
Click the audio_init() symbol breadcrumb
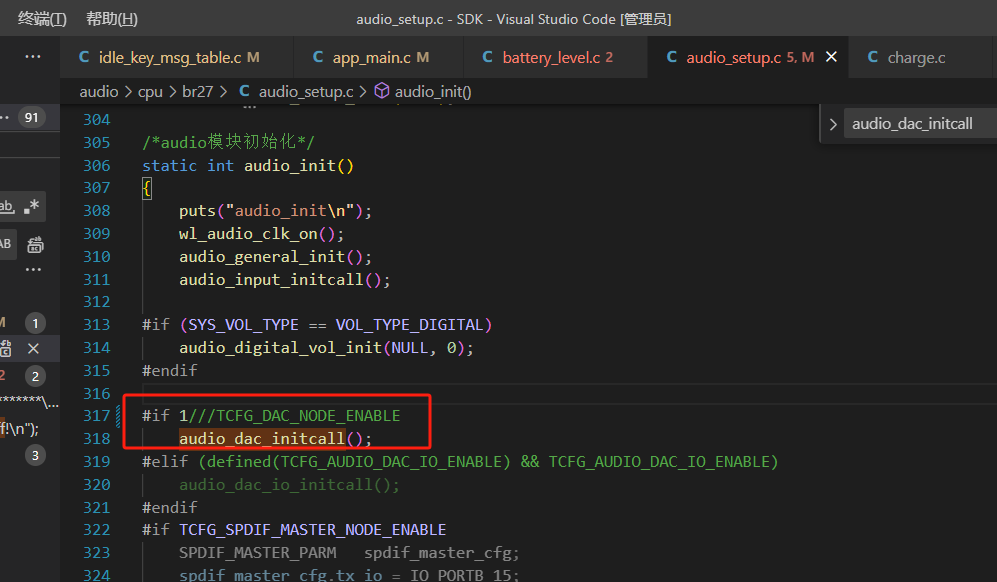[x=433, y=92]
